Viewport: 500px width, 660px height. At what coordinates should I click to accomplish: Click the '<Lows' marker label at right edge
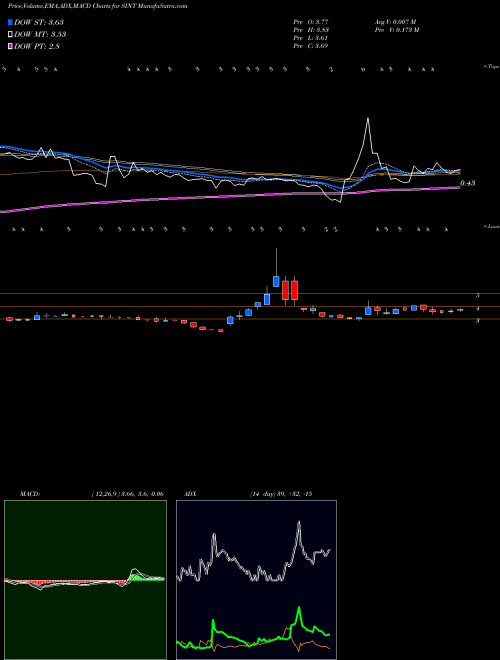pyautogui.click(x=492, y=226)
